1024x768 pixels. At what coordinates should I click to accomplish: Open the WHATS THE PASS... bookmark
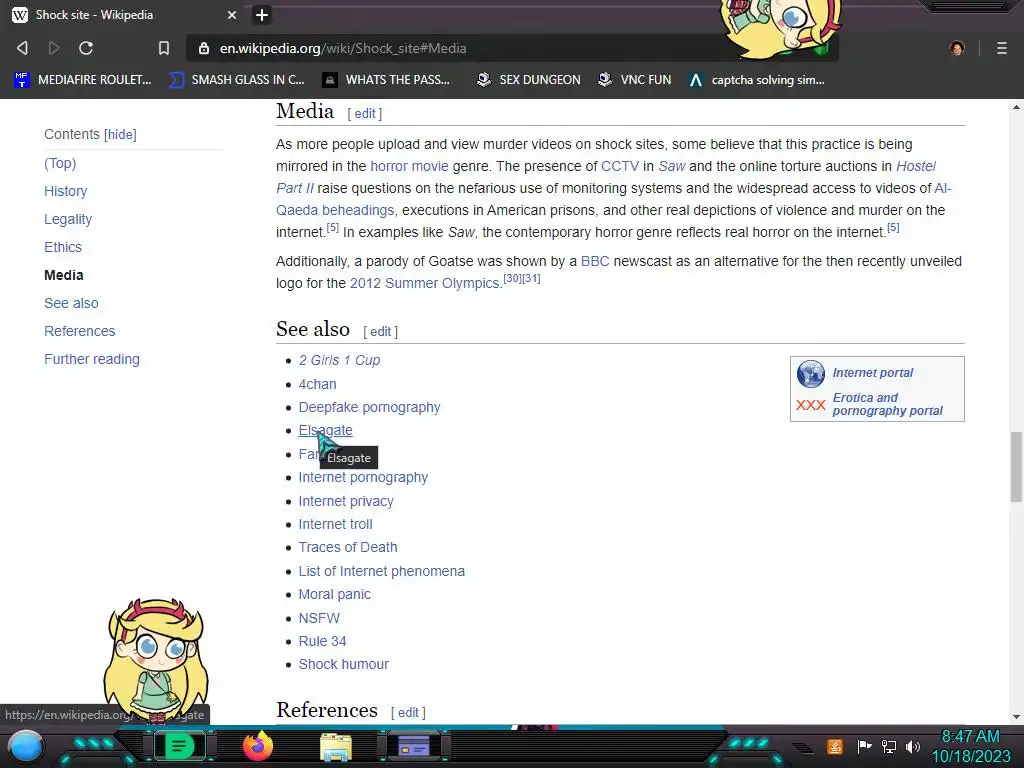tap(386, 80)
